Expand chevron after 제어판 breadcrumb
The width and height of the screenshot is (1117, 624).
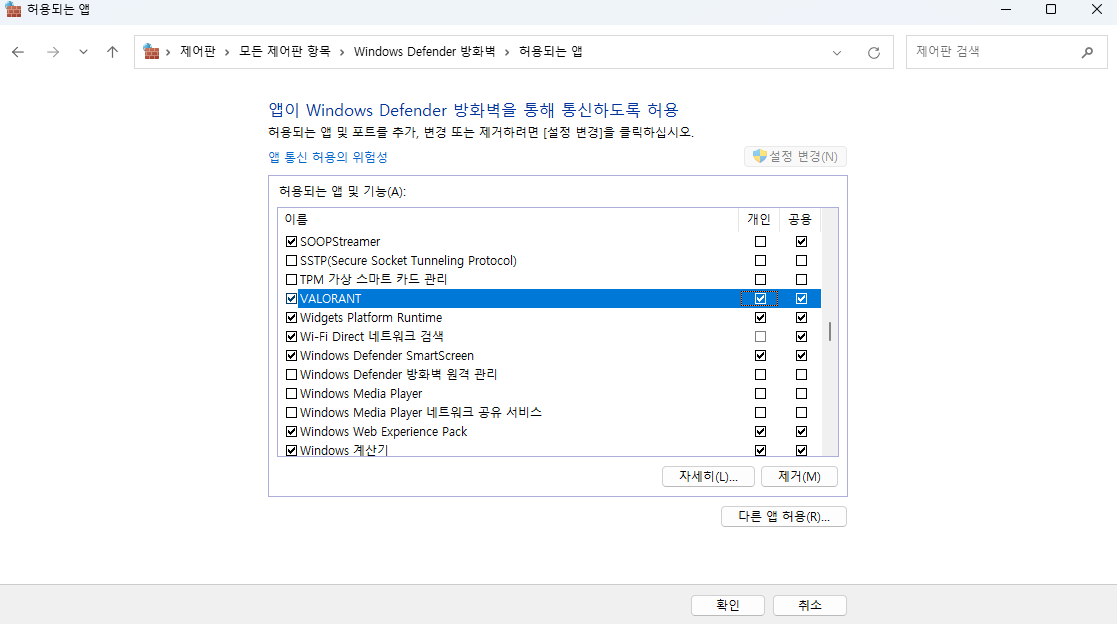click(x=227, y=52)
